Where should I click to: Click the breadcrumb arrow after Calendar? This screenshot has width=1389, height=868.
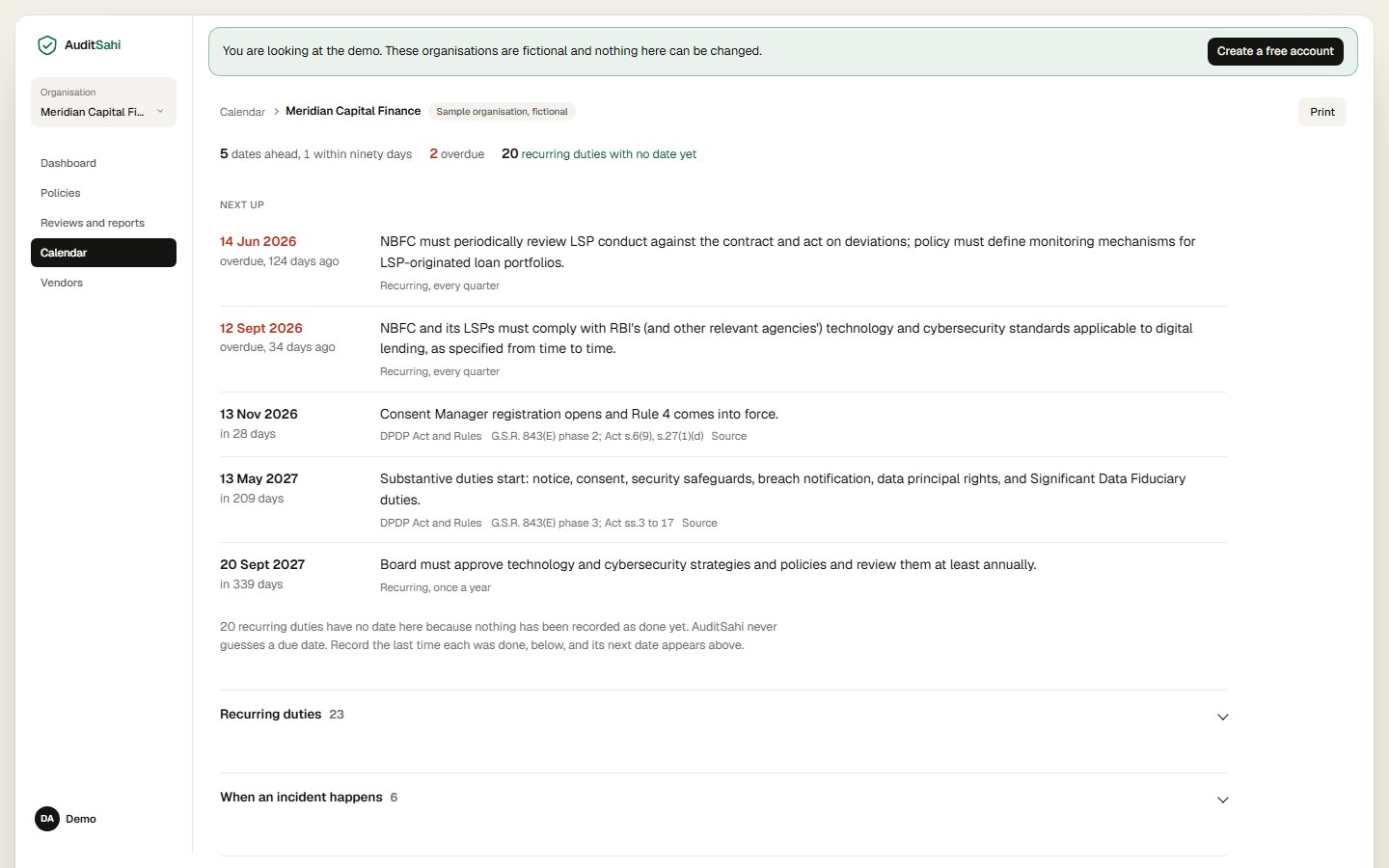coord(276,112)
